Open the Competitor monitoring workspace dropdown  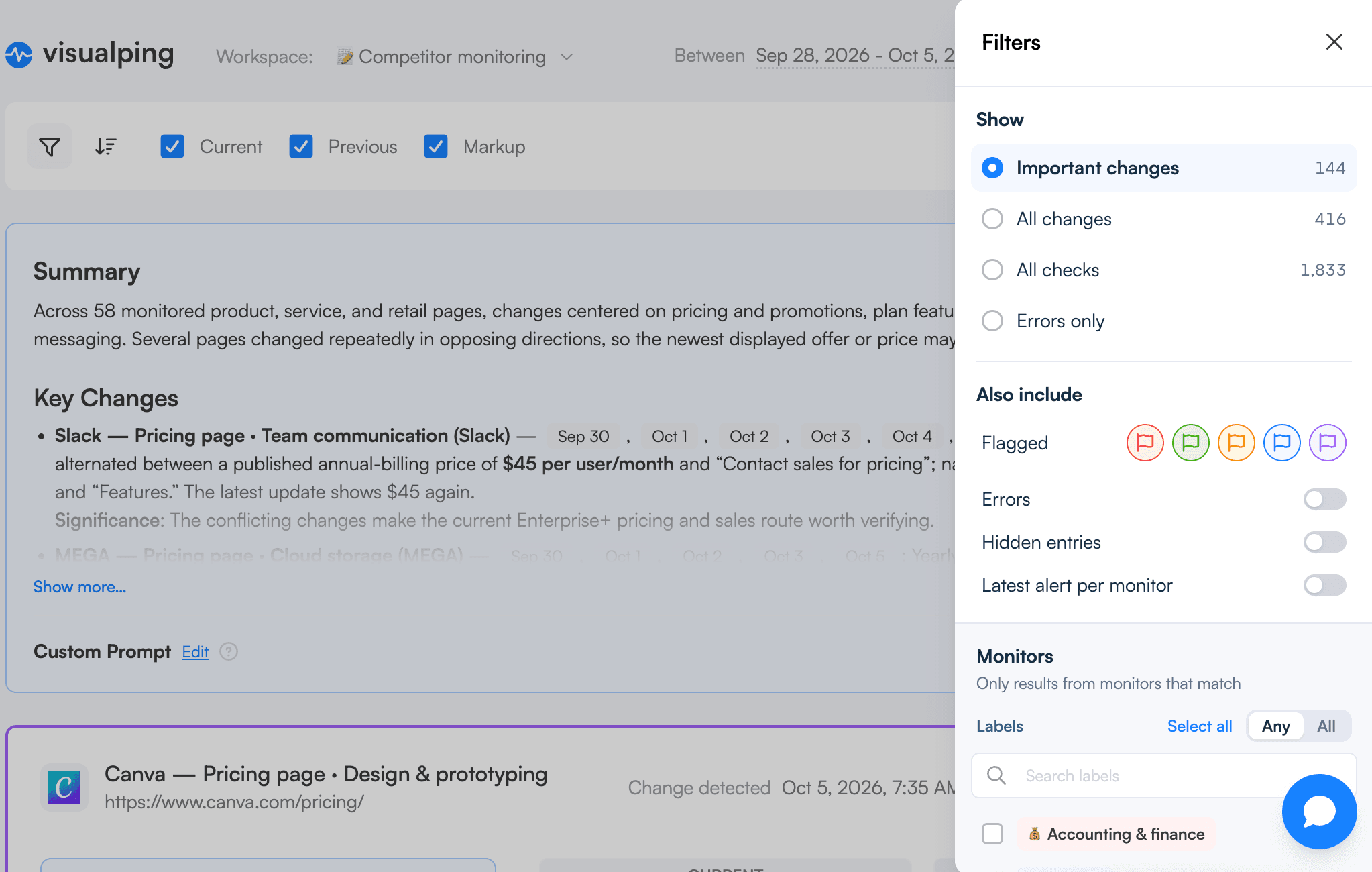(x=455, y=56)
